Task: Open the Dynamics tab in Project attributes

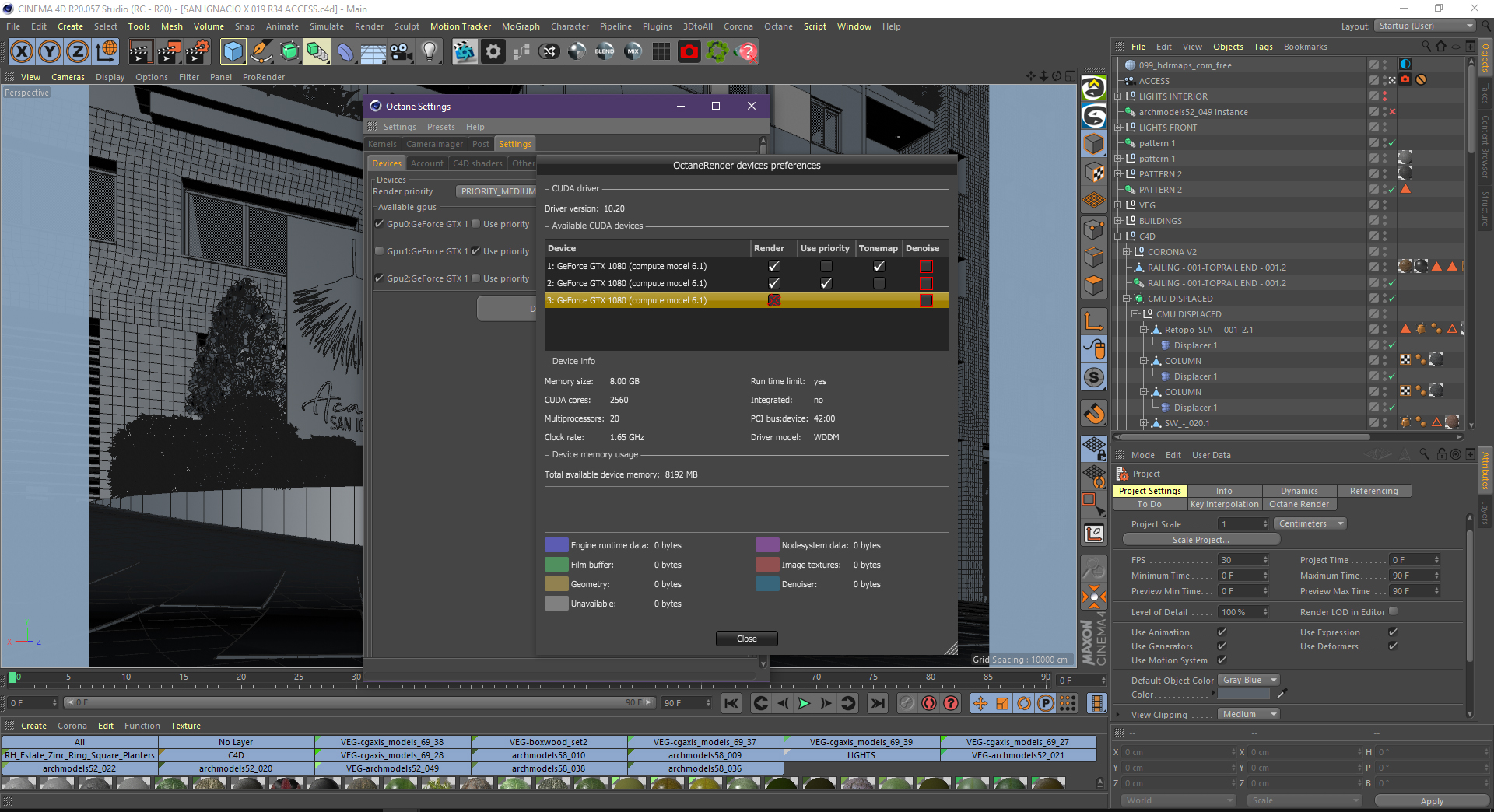Action: click(x=1299, y=491)
